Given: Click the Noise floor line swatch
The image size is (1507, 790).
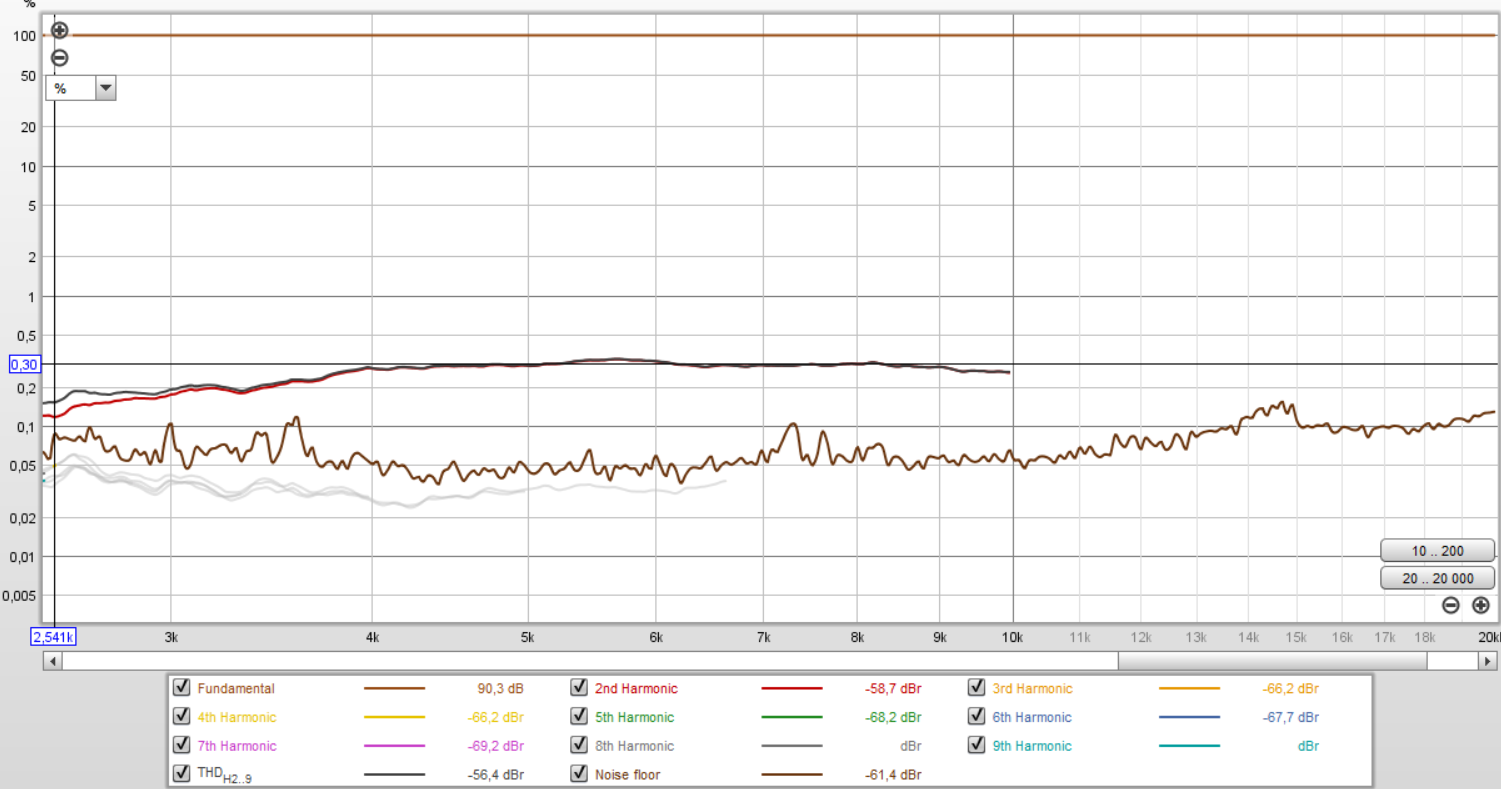Looking at the screenshot, I should coord(792,775).
